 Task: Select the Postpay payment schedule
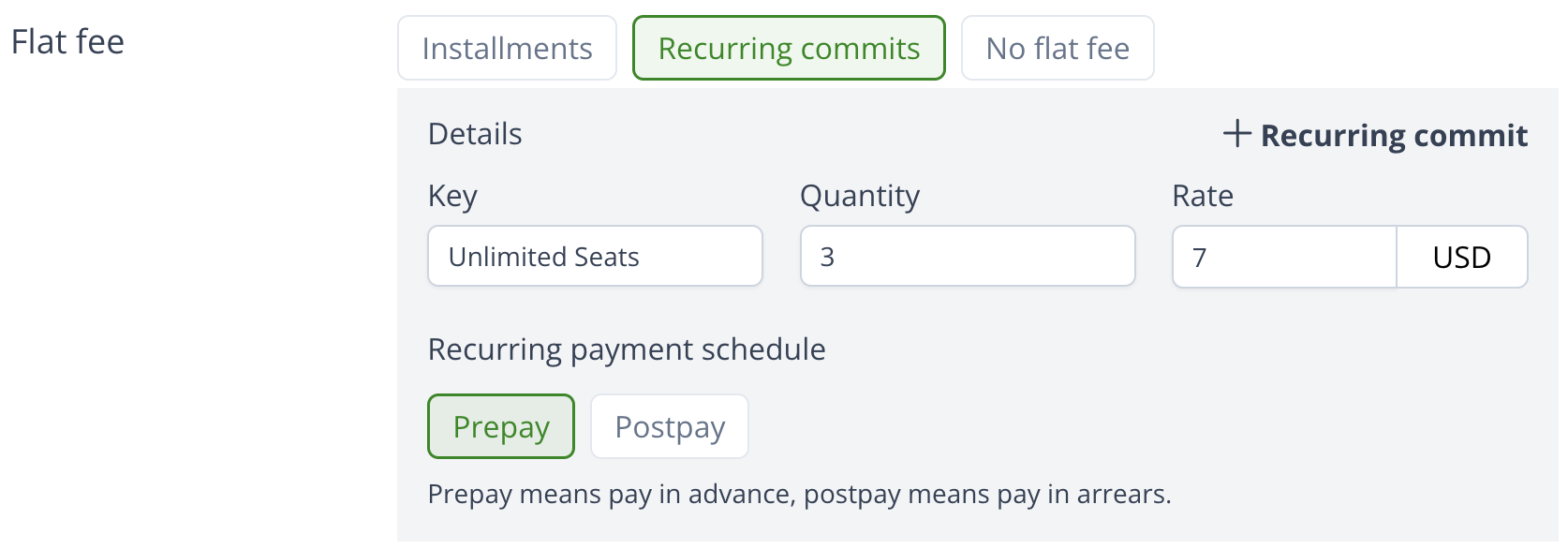click(670, 427)
